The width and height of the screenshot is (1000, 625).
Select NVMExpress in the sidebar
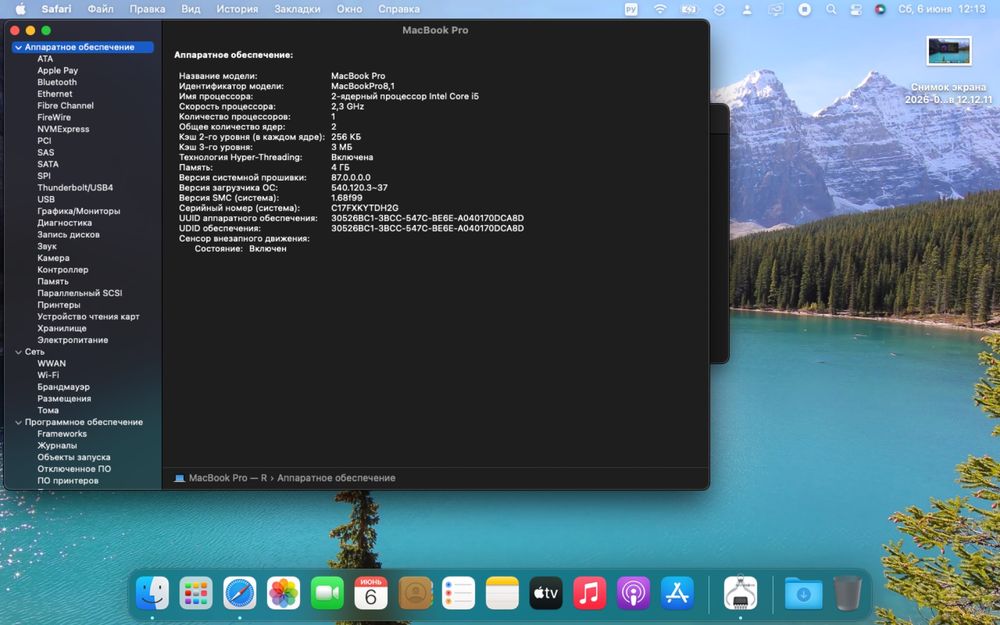pyautogui.click(x=63, y=129)
